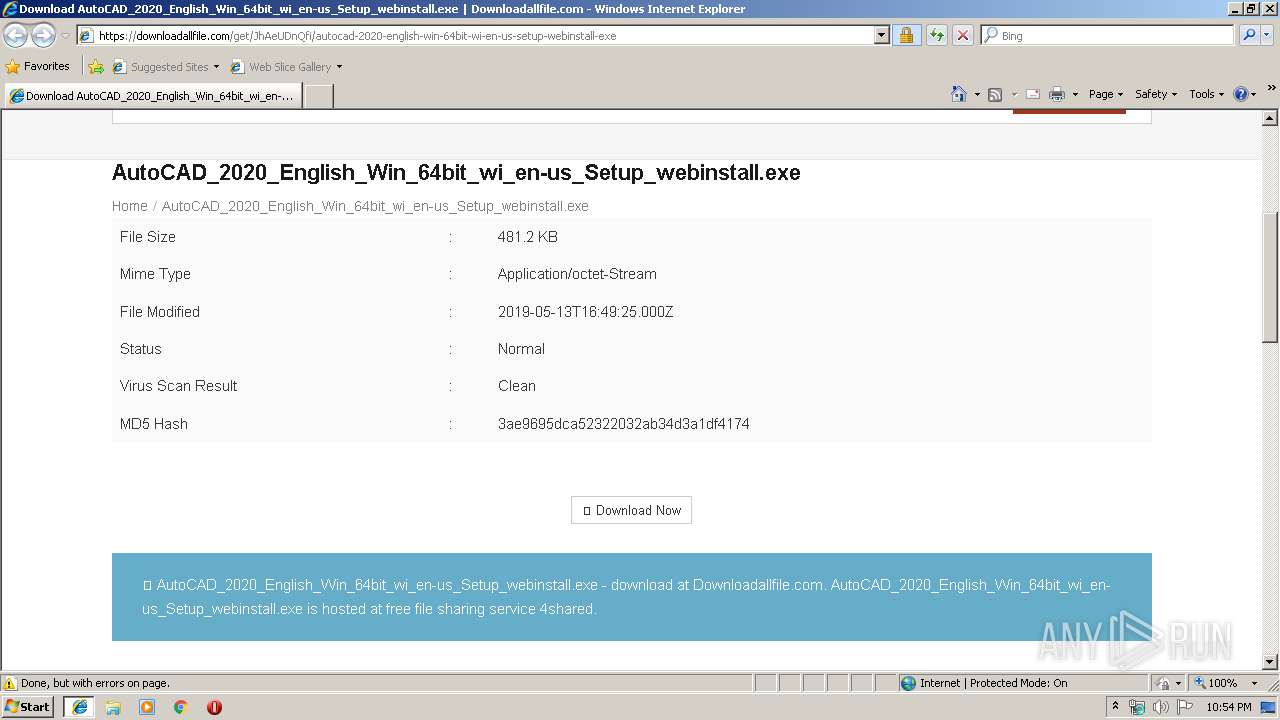Click the Print icon in command bar
Viewport: 1280px width, 720px height.
point(1056,94)
